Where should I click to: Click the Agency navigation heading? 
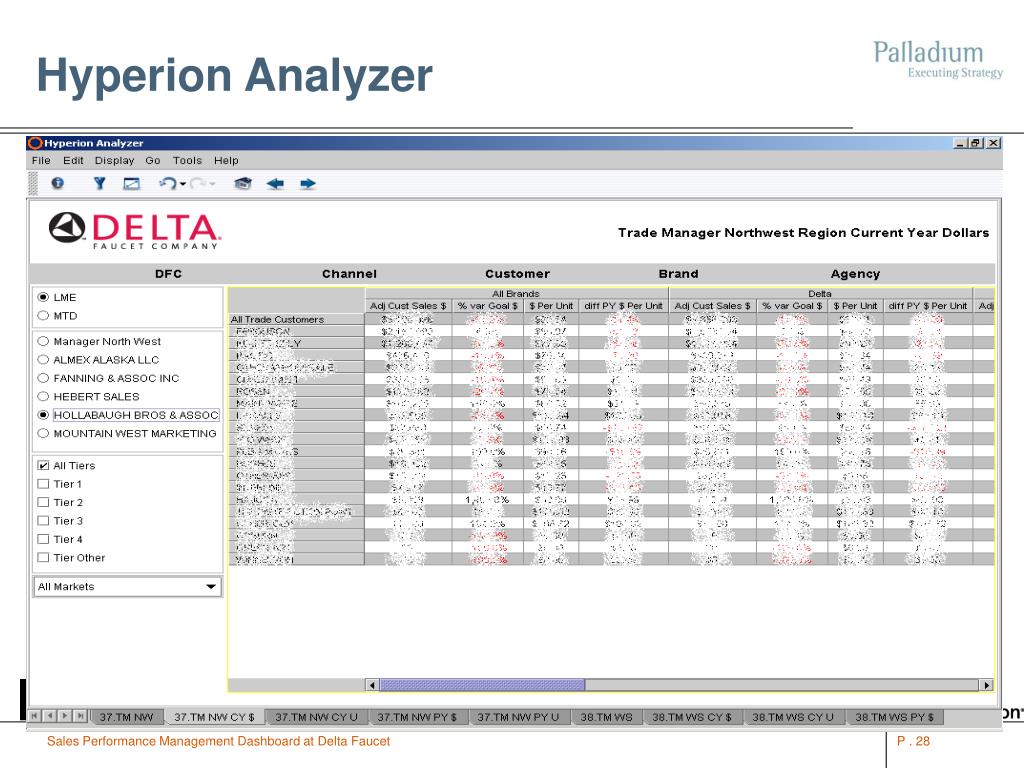coord(856,274)
